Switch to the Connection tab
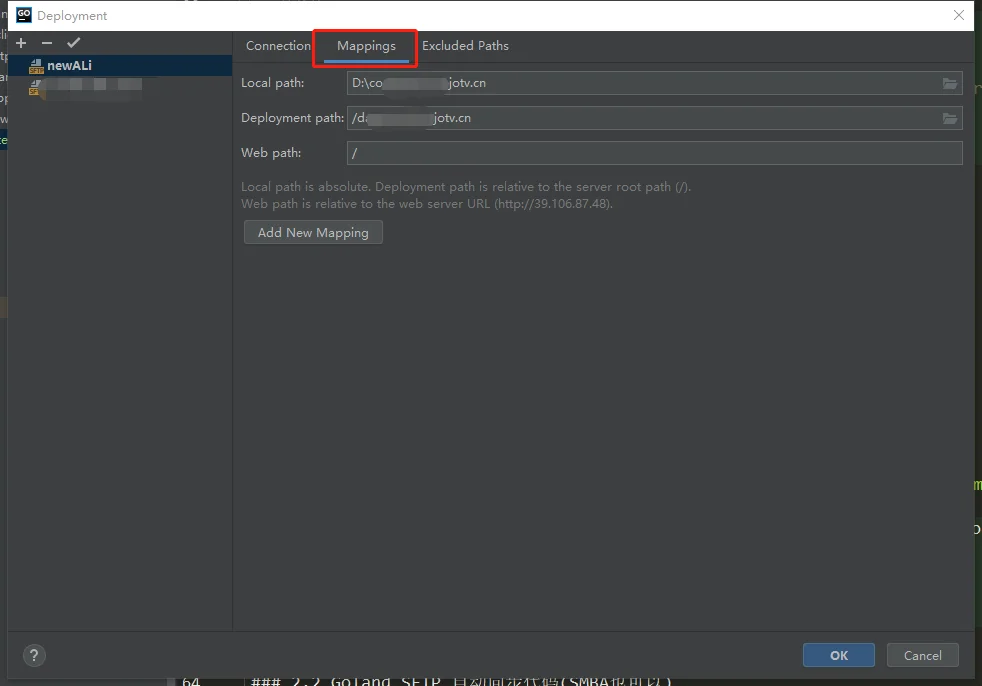 278,46
